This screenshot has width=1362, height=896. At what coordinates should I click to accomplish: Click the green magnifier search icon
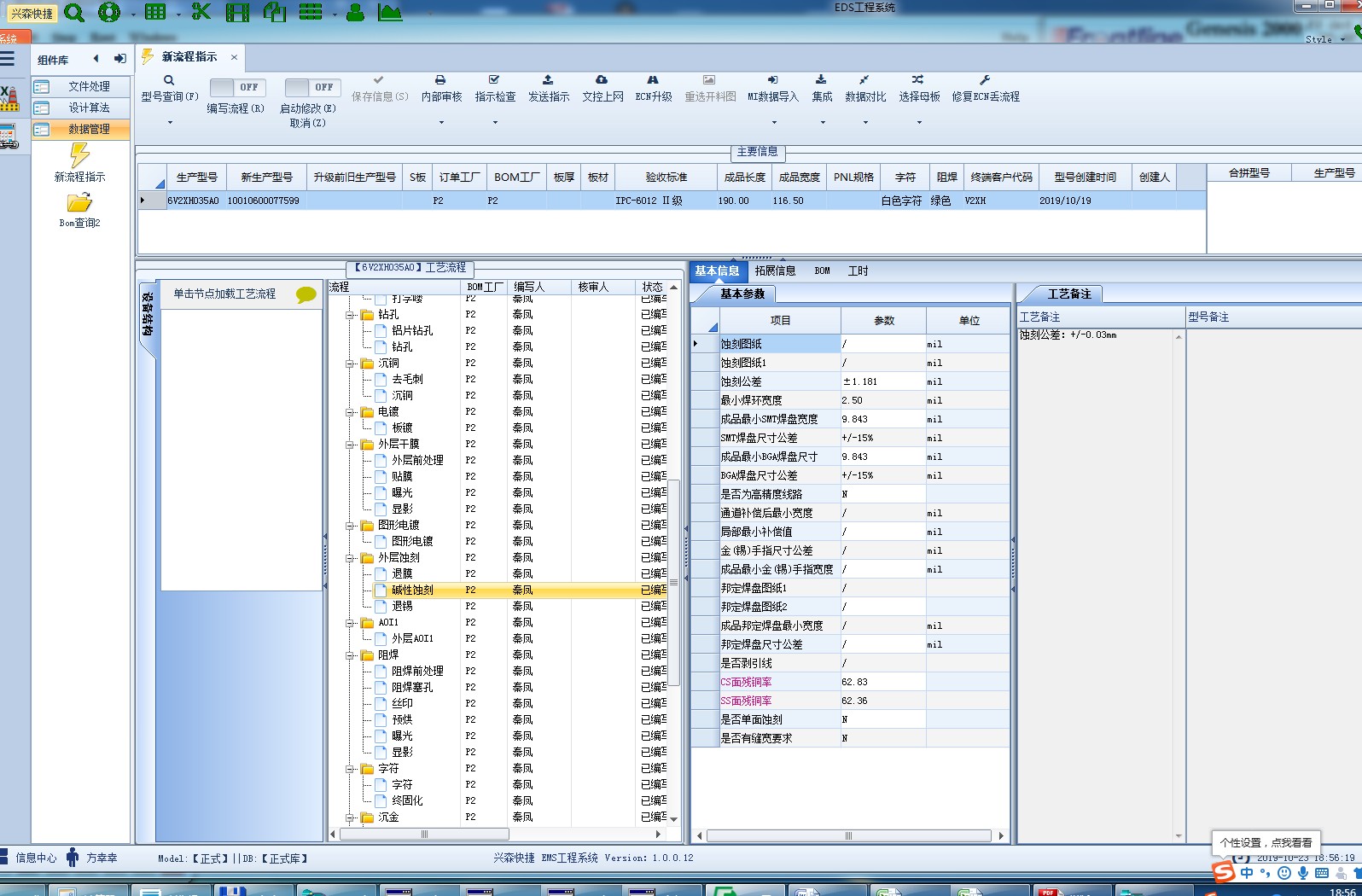click(74, 12)
